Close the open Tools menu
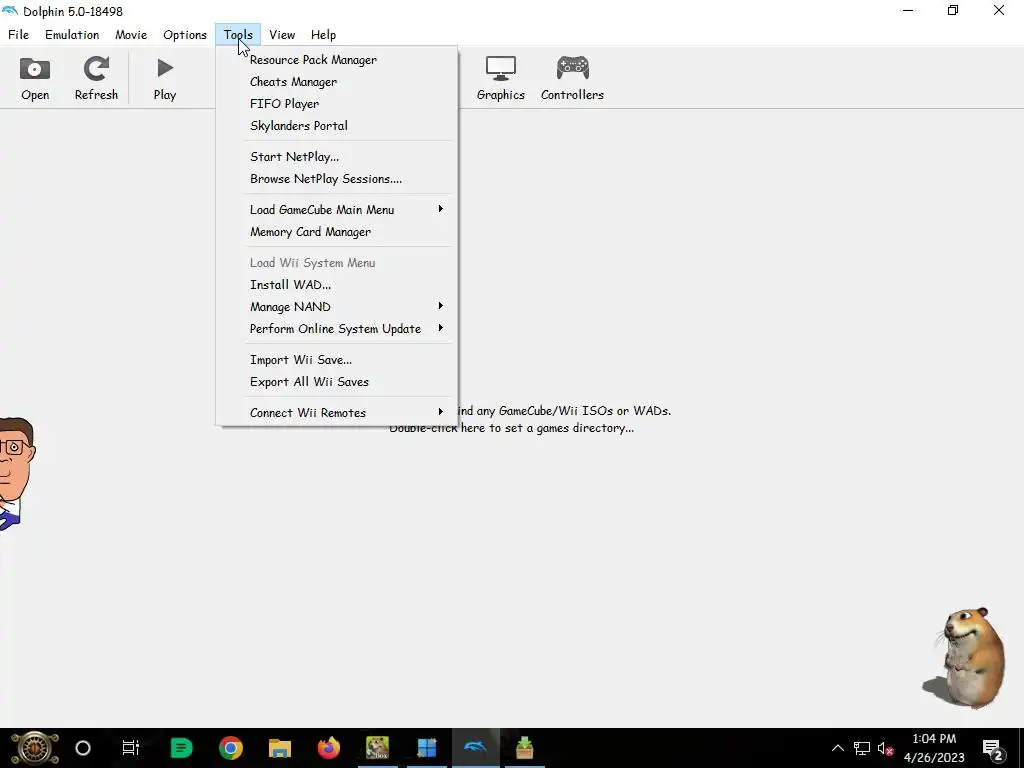Viewport: 1024px width, 768px height. pos(238,35)
